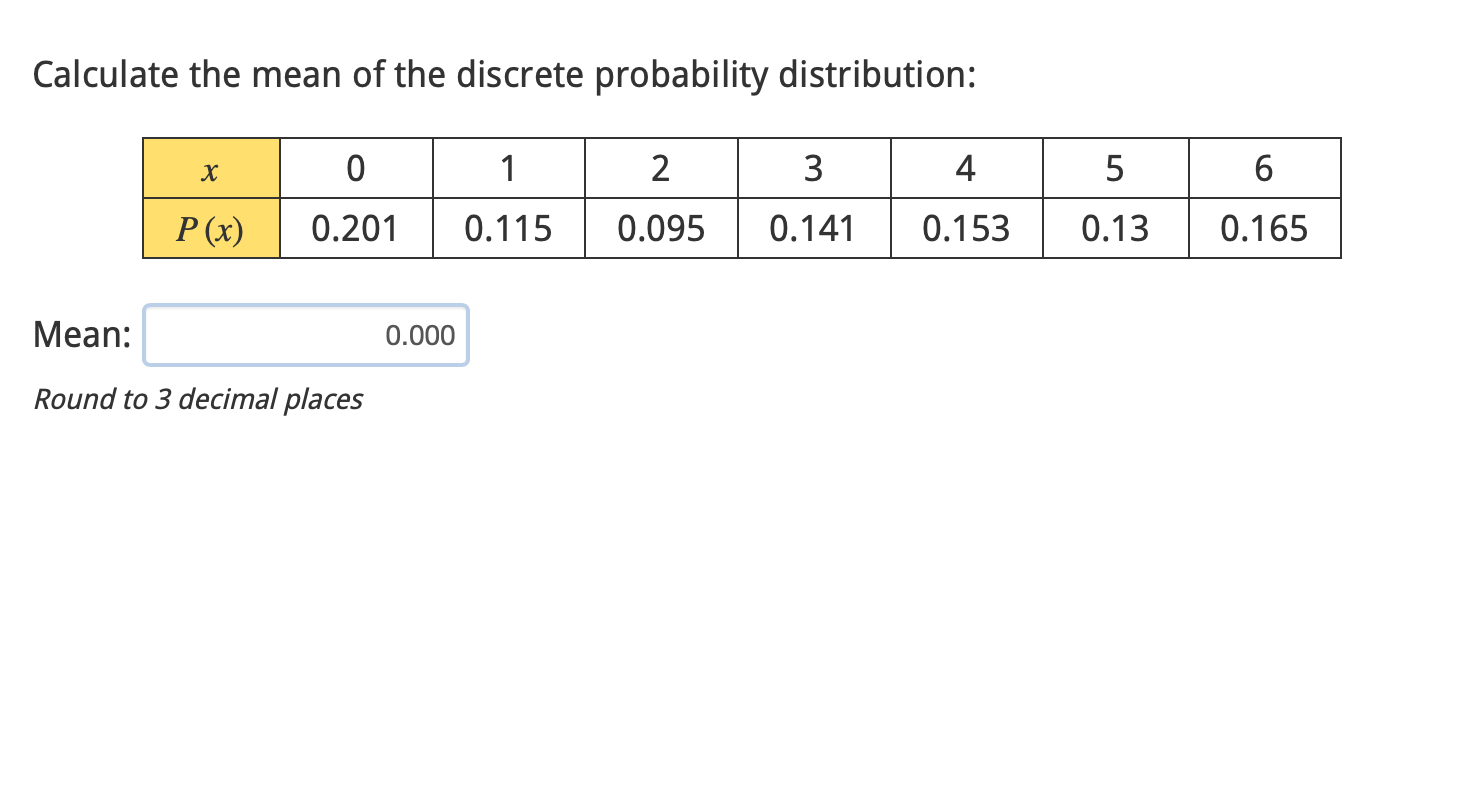Click the cell containing probability 0.095
This screenshot has width=1461, height=798.
coord(661,227)
